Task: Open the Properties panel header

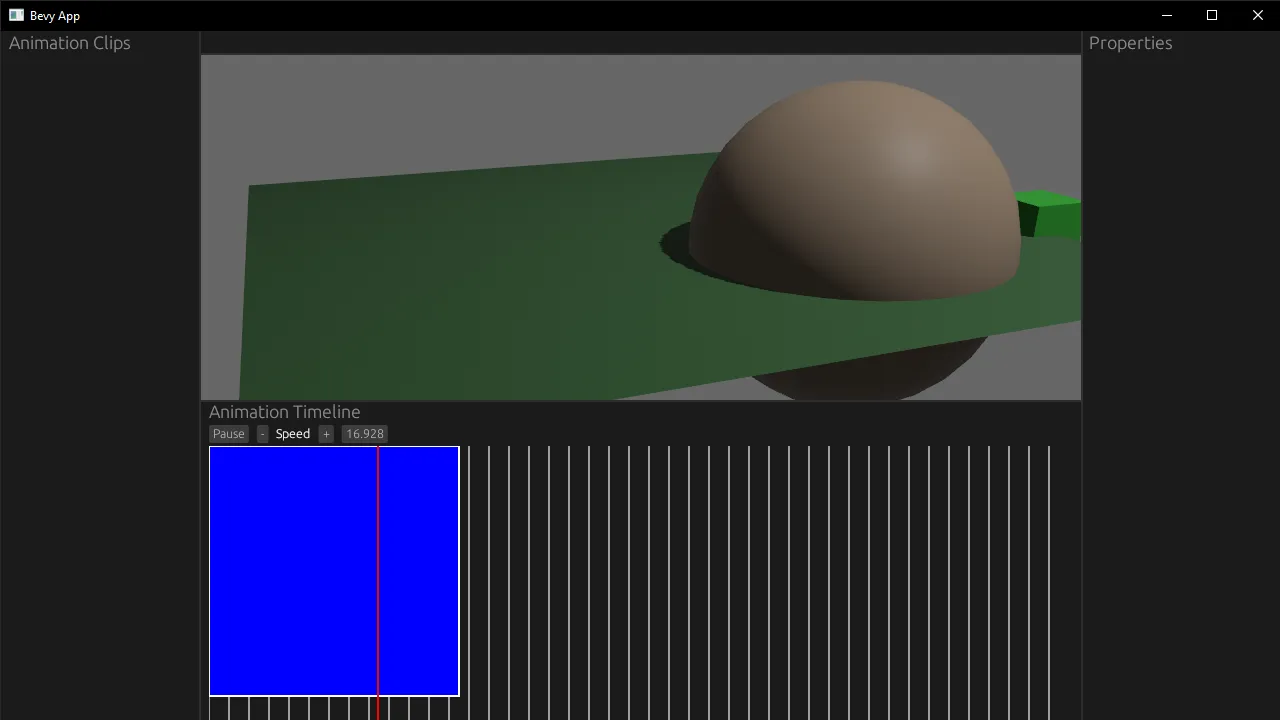Action: click(x=1130, y=43)
